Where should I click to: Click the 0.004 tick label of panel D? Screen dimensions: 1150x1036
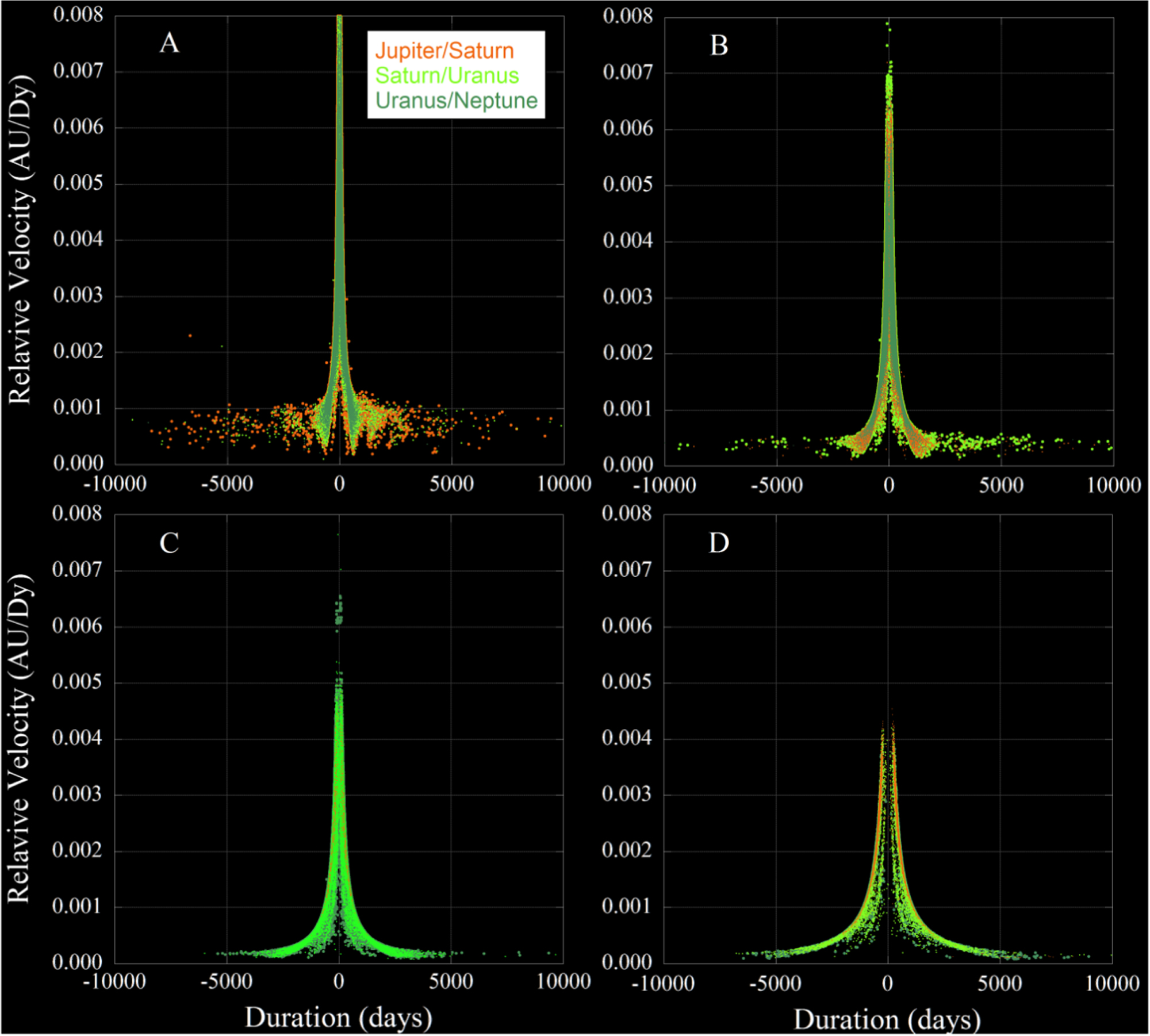[627, 738]
